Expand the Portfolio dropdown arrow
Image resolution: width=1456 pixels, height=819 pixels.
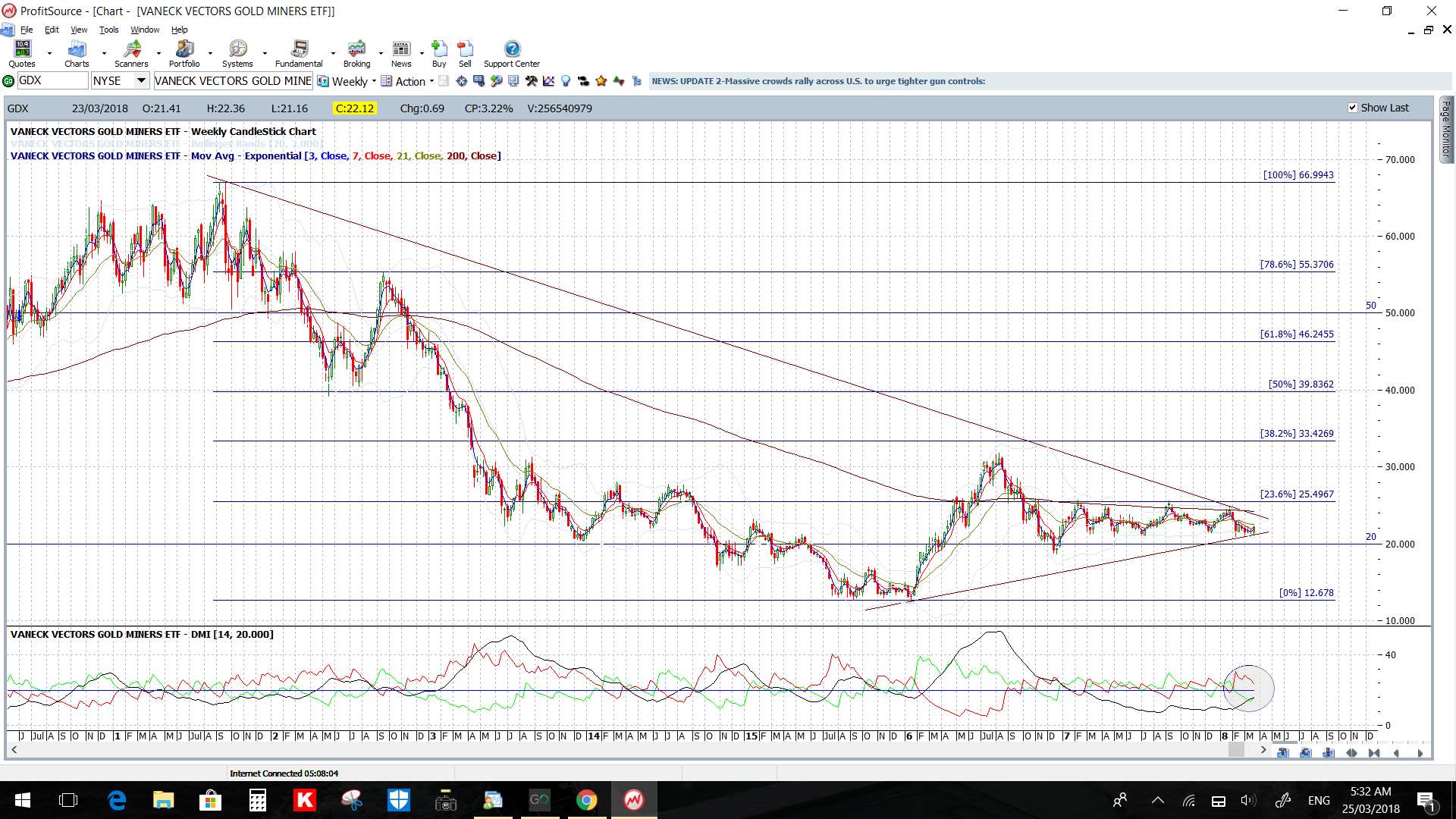[x=210, y=54]
